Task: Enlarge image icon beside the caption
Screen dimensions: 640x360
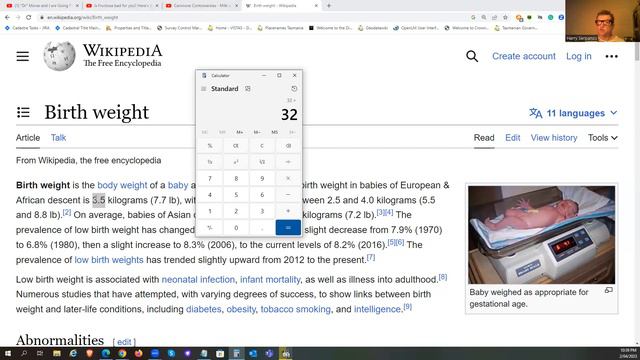Action: click(609, 290)
